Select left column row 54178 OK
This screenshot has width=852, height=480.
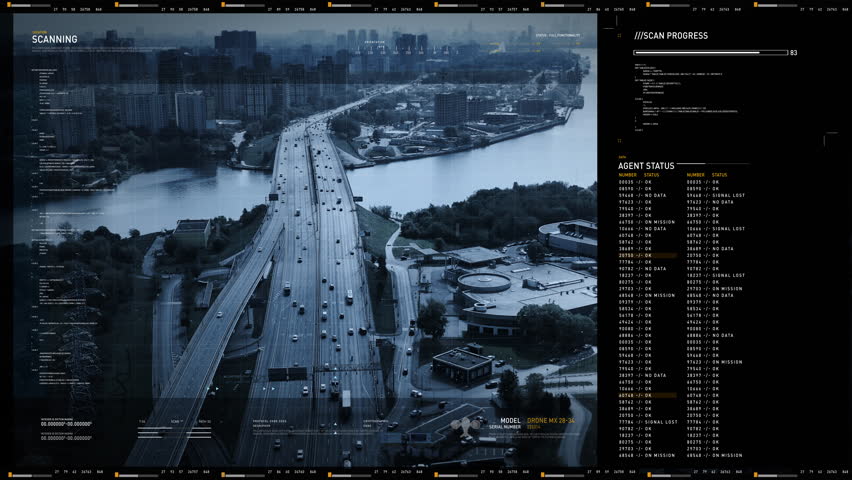[635, 315]
